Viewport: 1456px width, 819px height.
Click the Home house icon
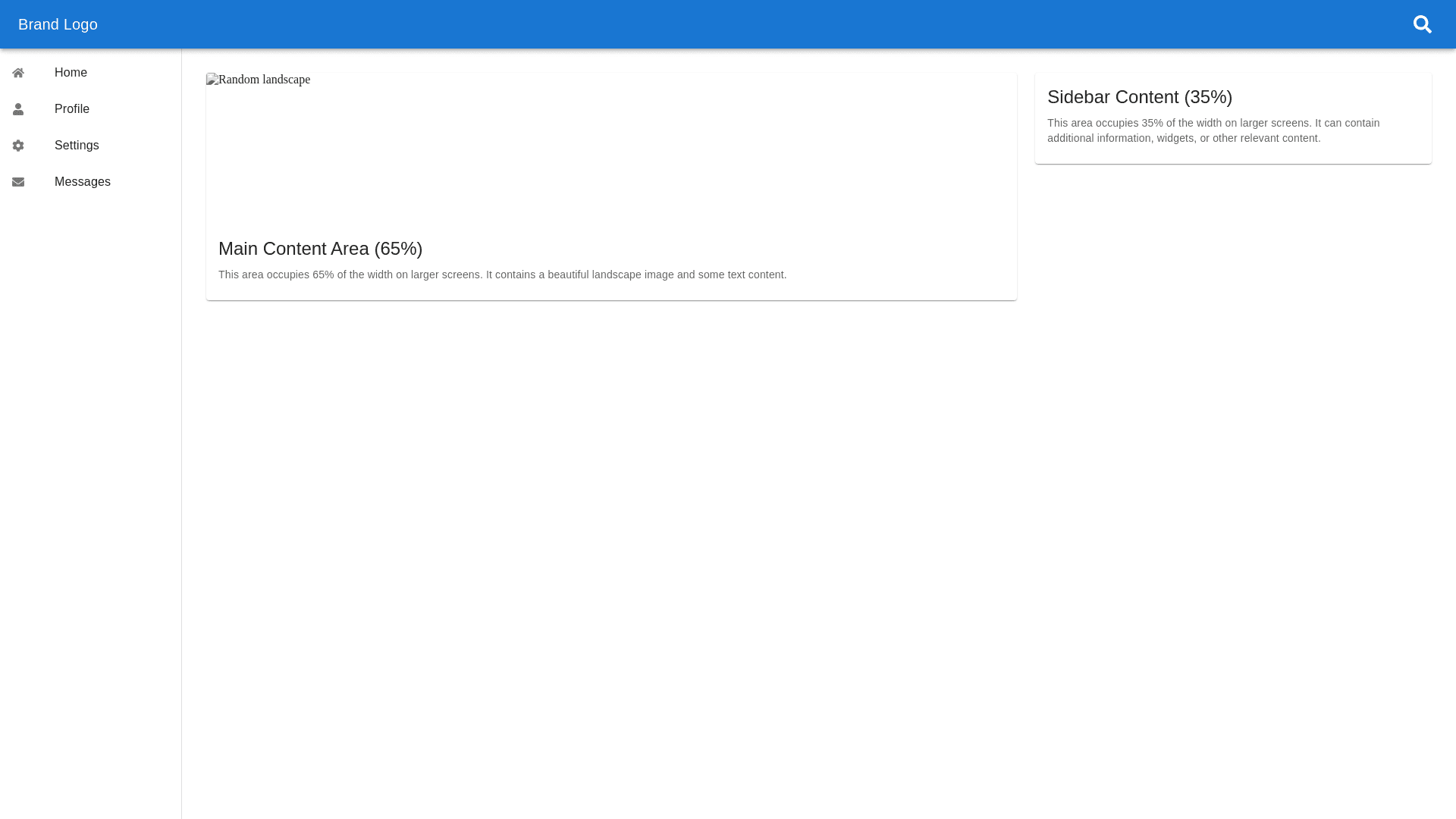[18, 73]
